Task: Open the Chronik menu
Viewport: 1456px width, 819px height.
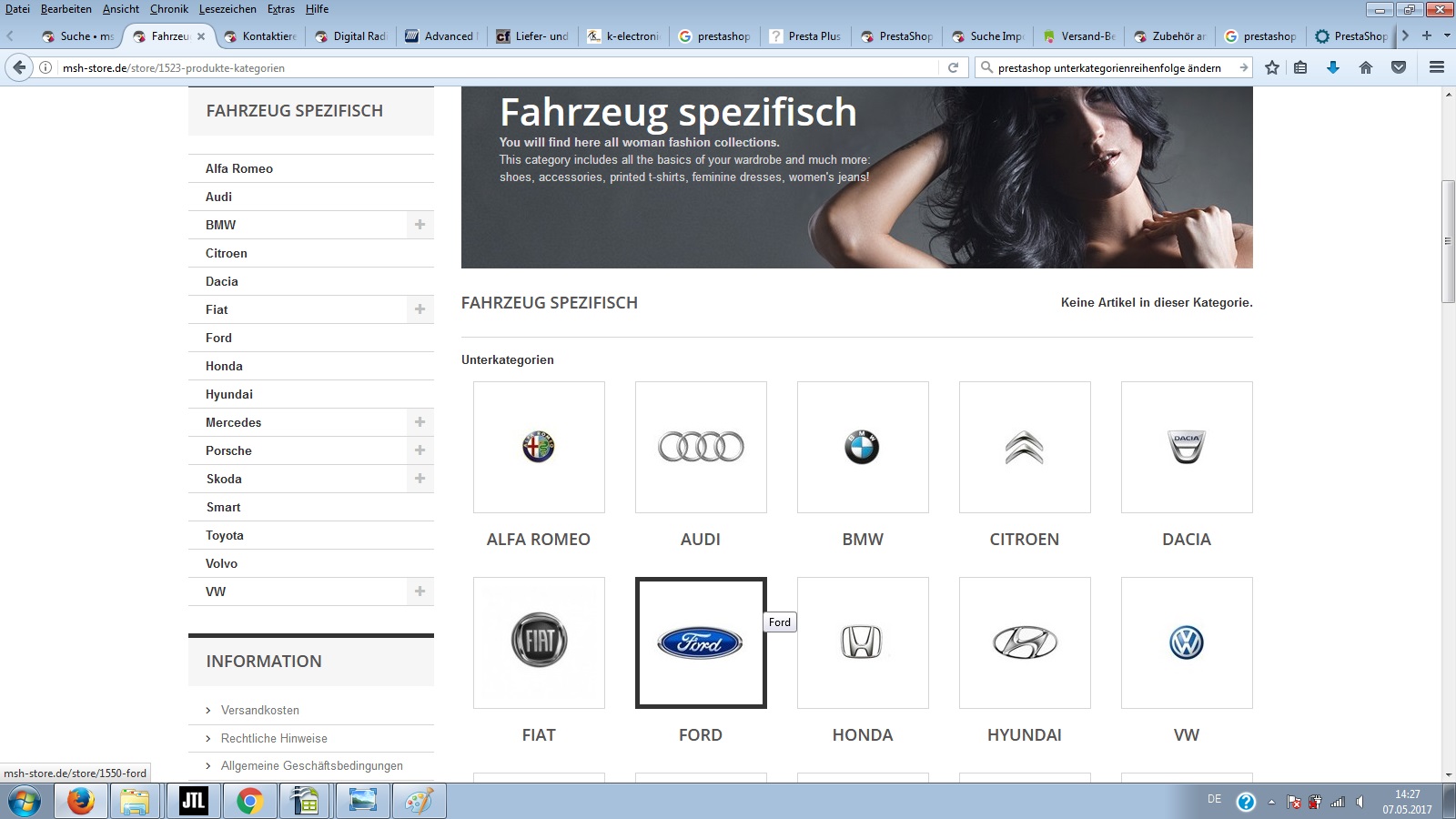Action: (169, 9)
